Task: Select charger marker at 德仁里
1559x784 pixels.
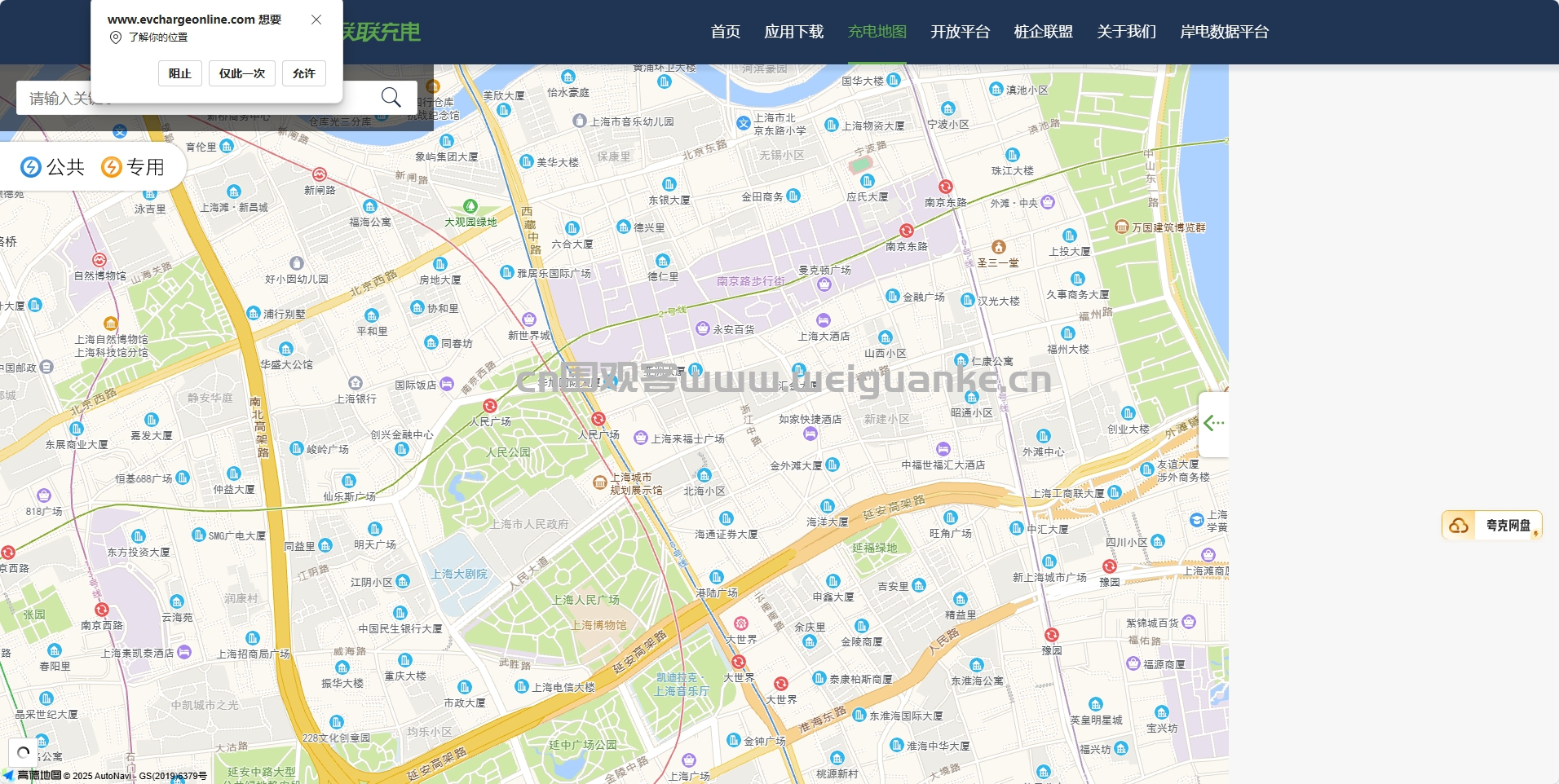Action: [x=663, y=261]
